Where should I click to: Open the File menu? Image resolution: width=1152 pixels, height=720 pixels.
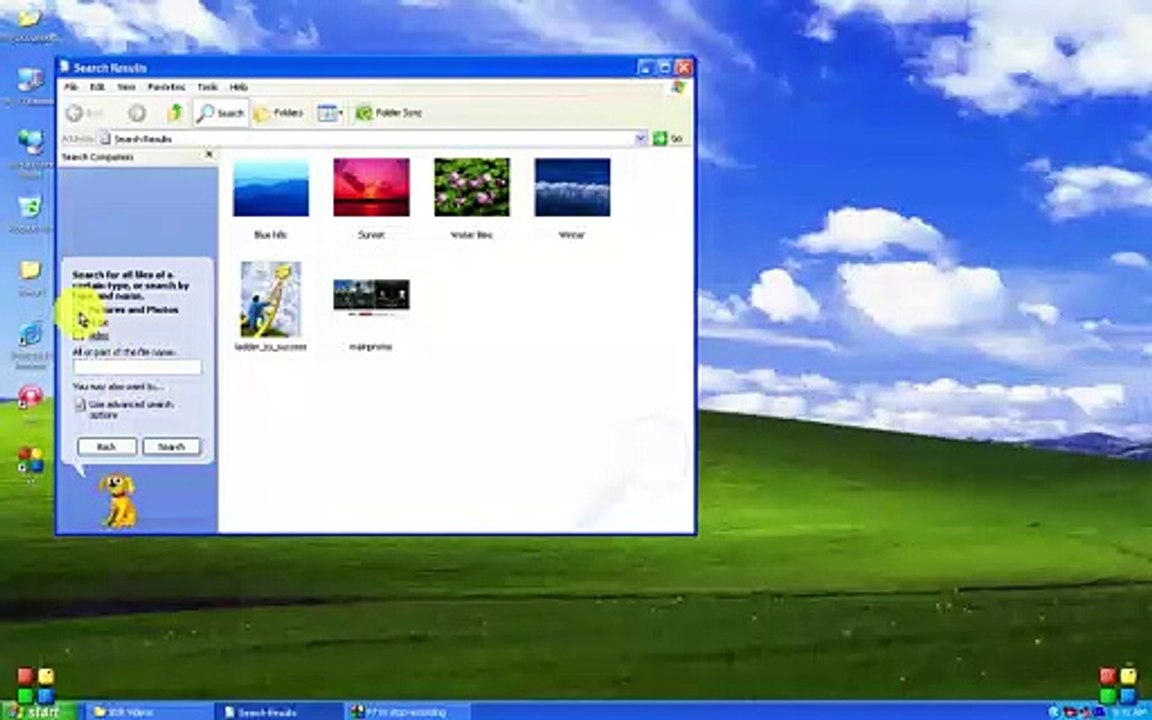[71, 87]
